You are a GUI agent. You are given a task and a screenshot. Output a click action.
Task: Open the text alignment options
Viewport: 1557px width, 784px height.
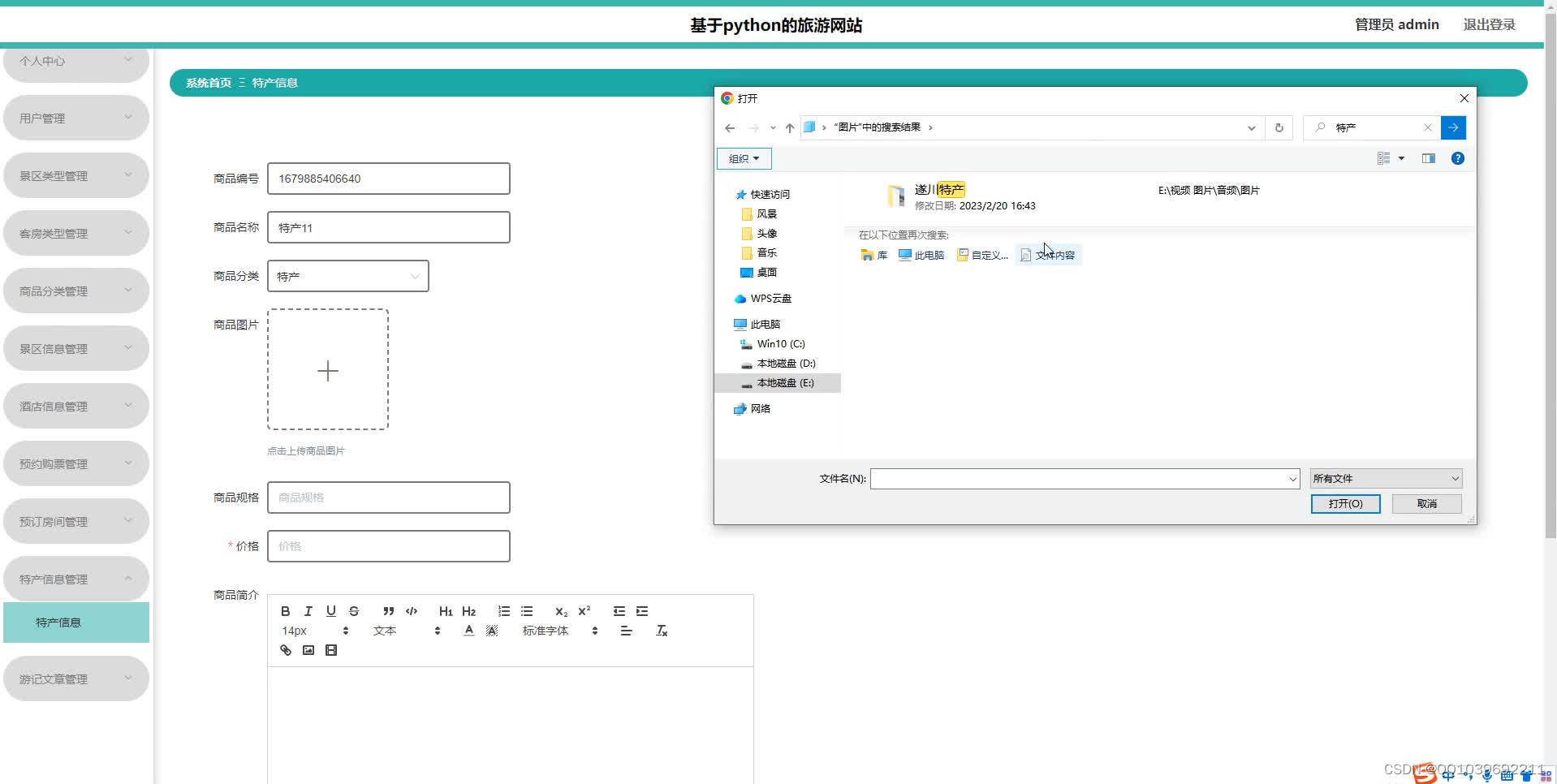pyautogui.click(x=626, y=631)
